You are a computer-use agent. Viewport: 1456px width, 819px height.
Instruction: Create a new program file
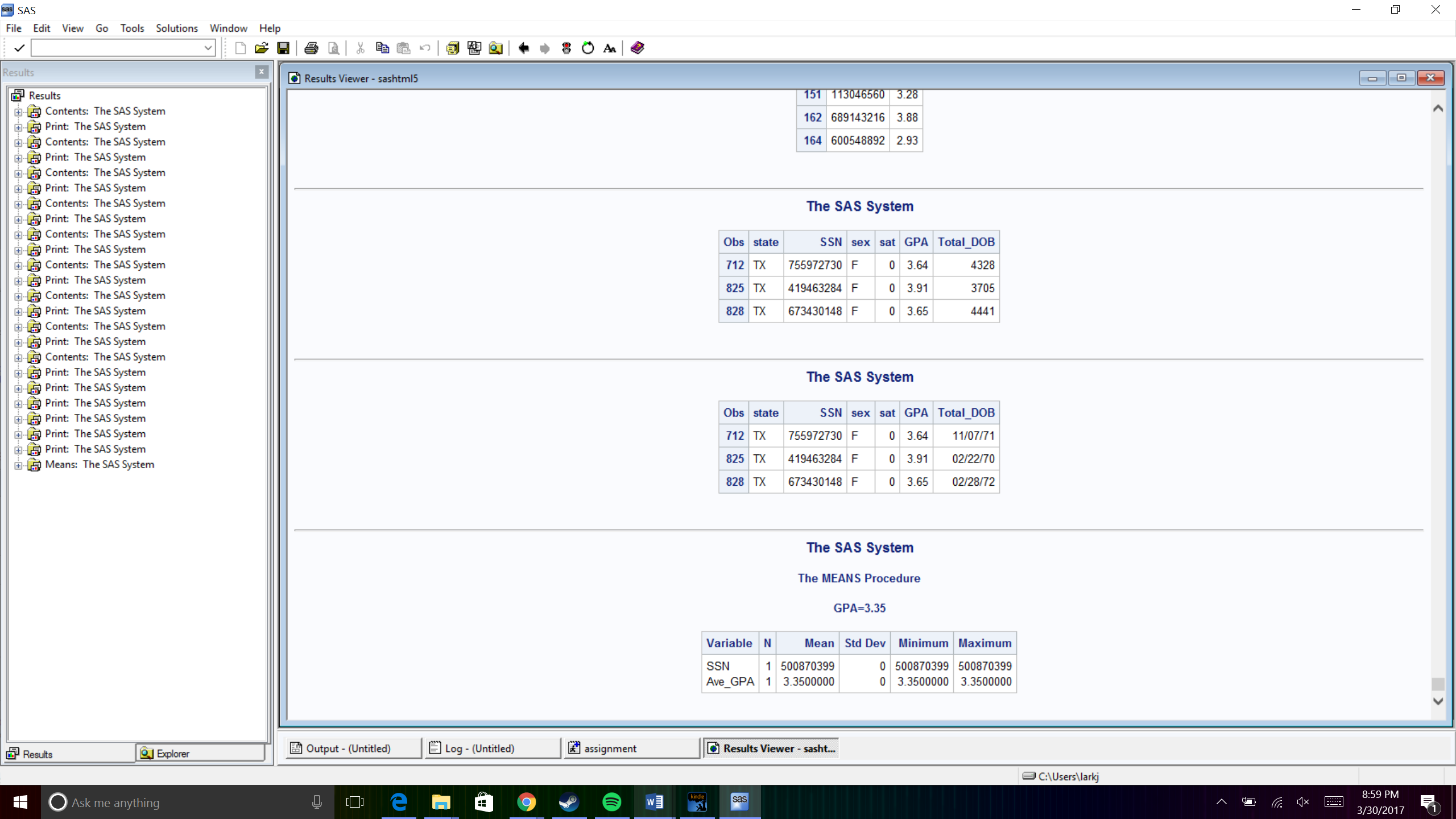point(239,48)
